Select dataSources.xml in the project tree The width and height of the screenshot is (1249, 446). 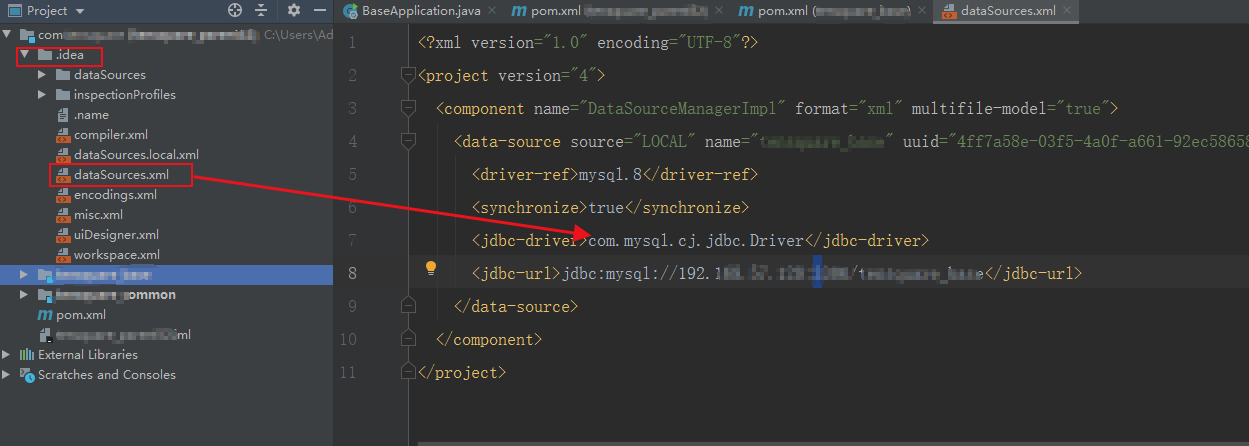click(121, 175)
